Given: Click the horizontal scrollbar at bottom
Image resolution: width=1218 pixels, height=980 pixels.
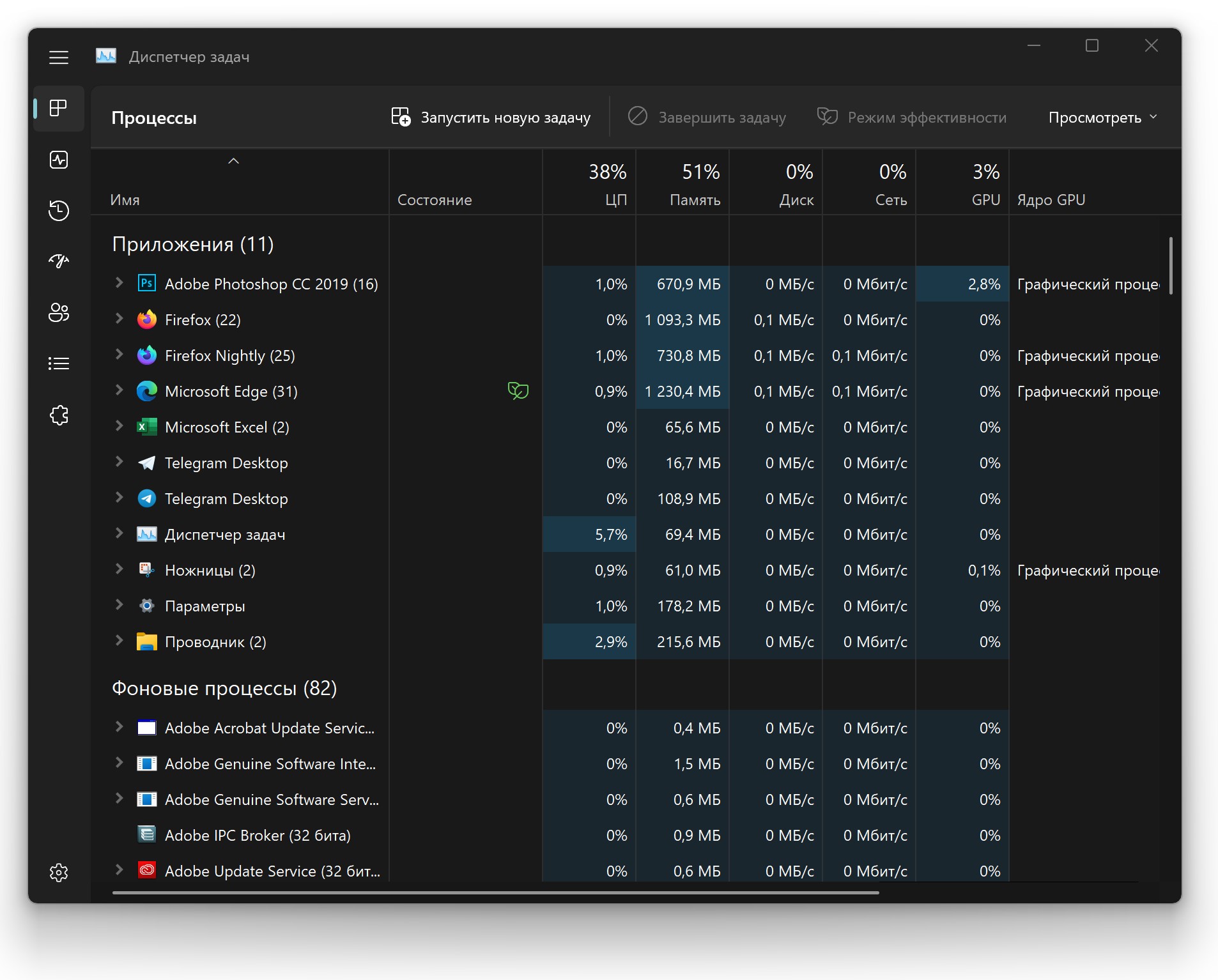Looking at the screenshot, I should click(496, 892).
